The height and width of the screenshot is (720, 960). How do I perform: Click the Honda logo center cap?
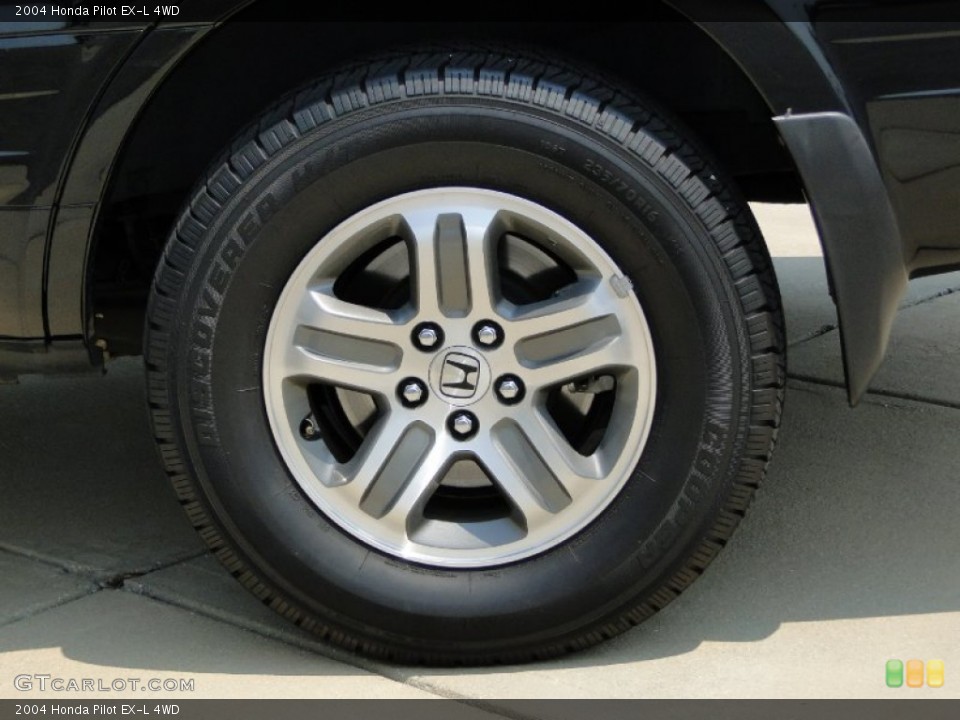460,375
